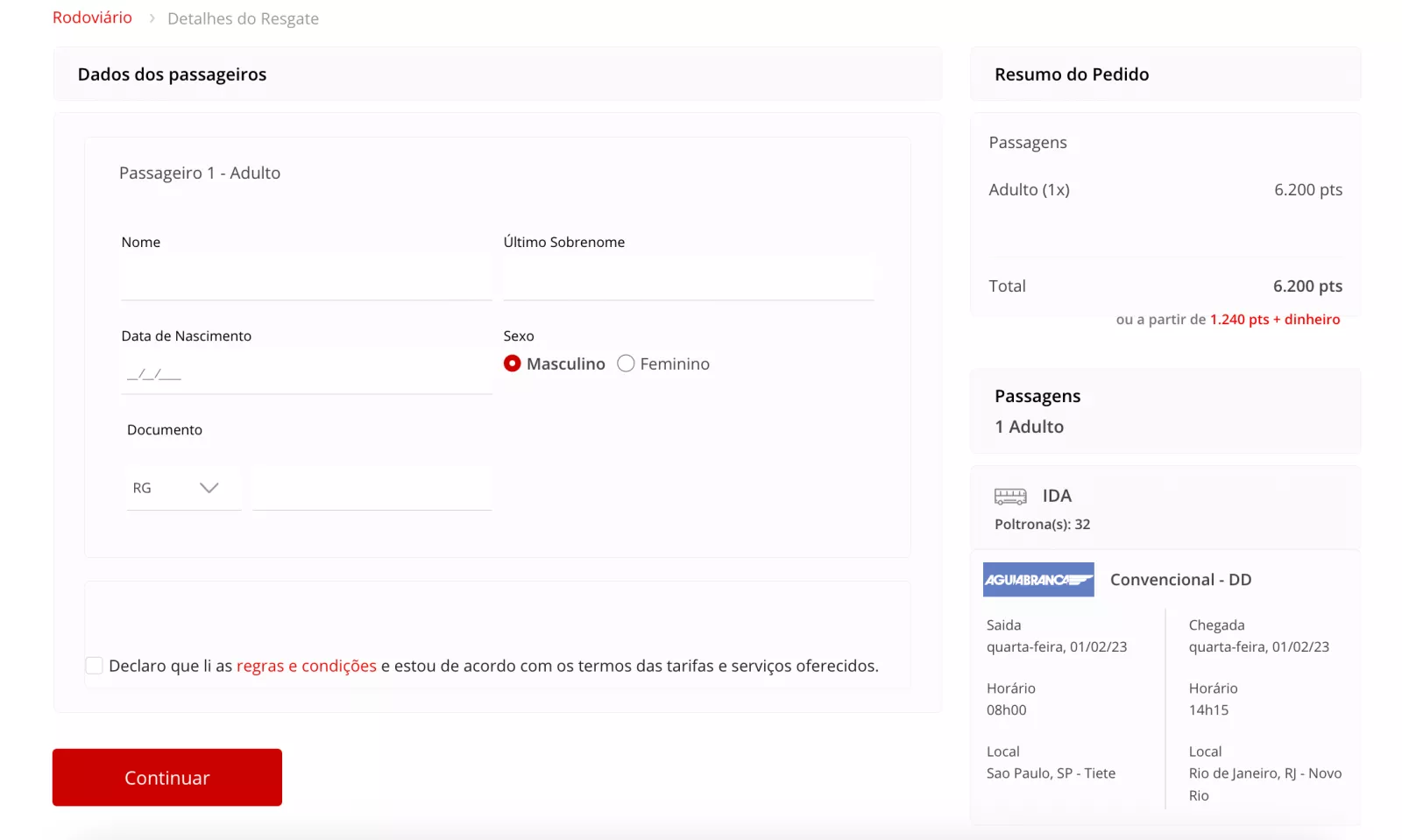Click the breadcrumb chevron separator after Rodoviário

point(152,18)
